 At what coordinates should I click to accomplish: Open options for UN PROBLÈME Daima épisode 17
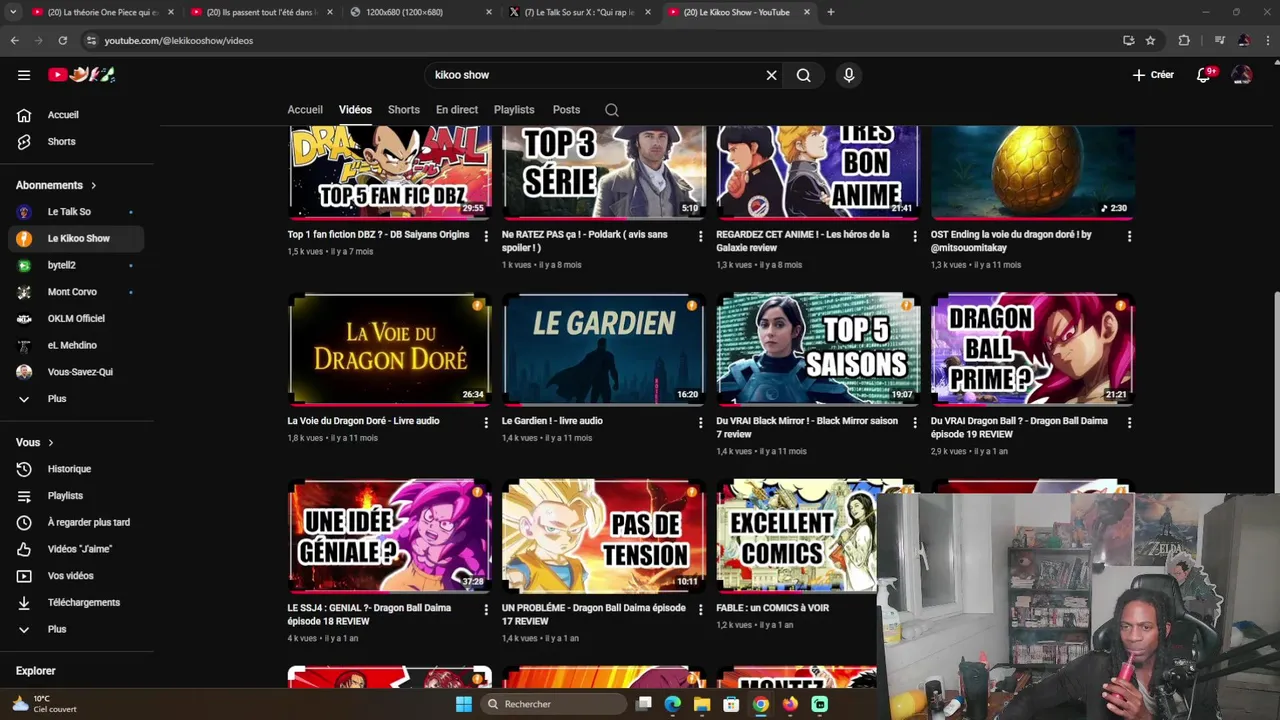pyautogui.click(x=700, y=609)
